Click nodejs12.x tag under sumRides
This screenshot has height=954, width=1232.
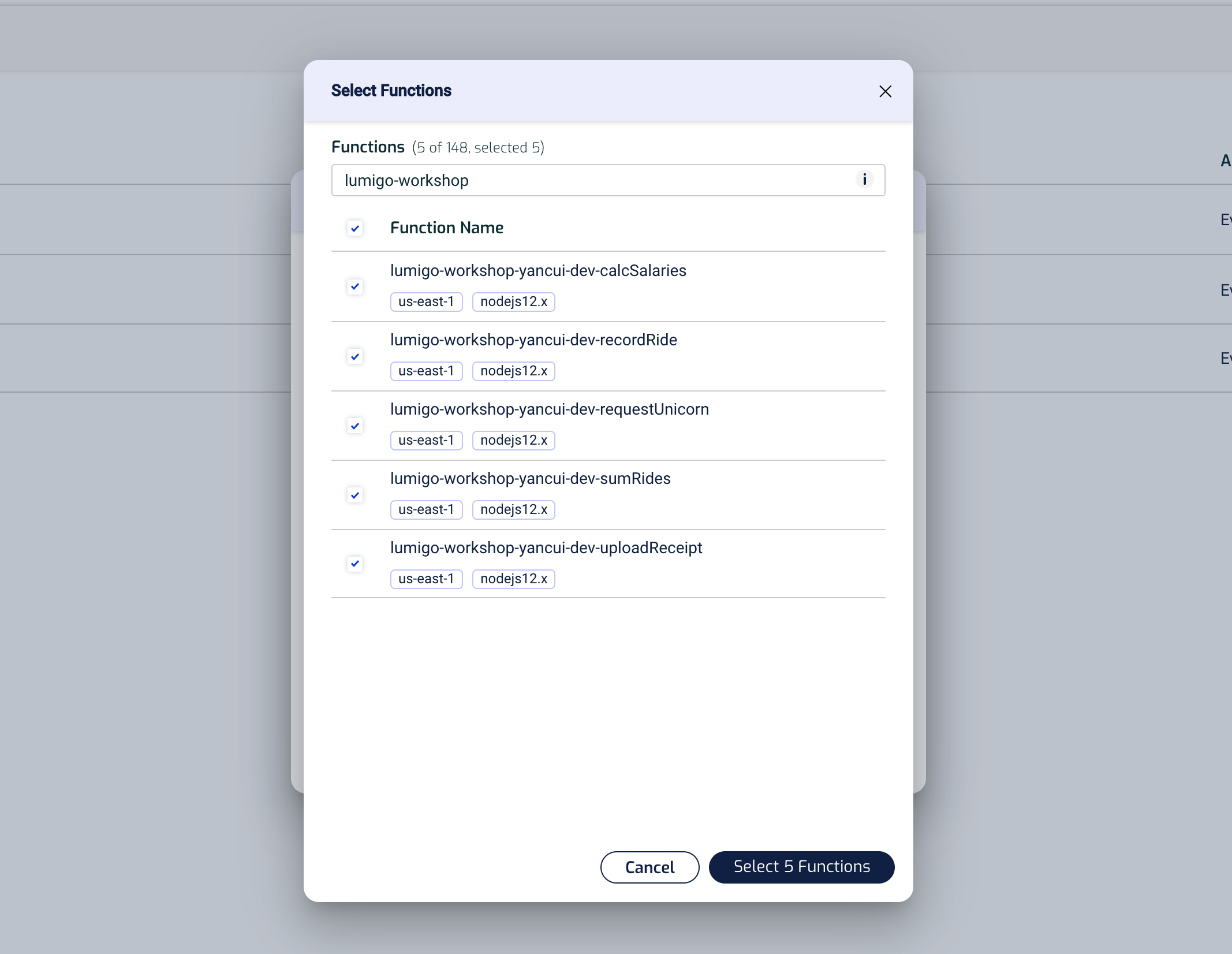pyautogui.click(x=514, y=509)
